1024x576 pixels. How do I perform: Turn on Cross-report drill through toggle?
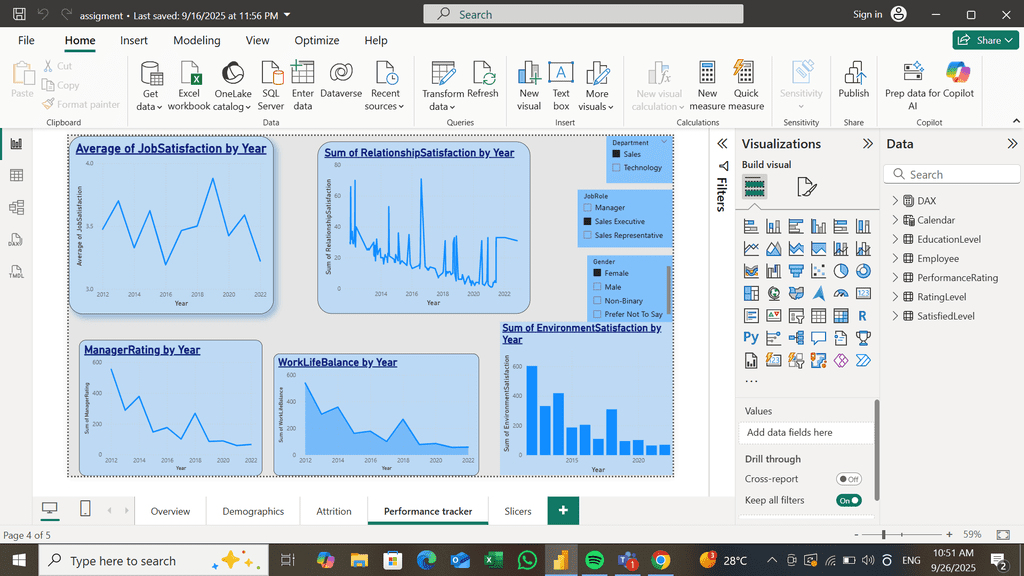pyautogui.click(x=848, y=479)
